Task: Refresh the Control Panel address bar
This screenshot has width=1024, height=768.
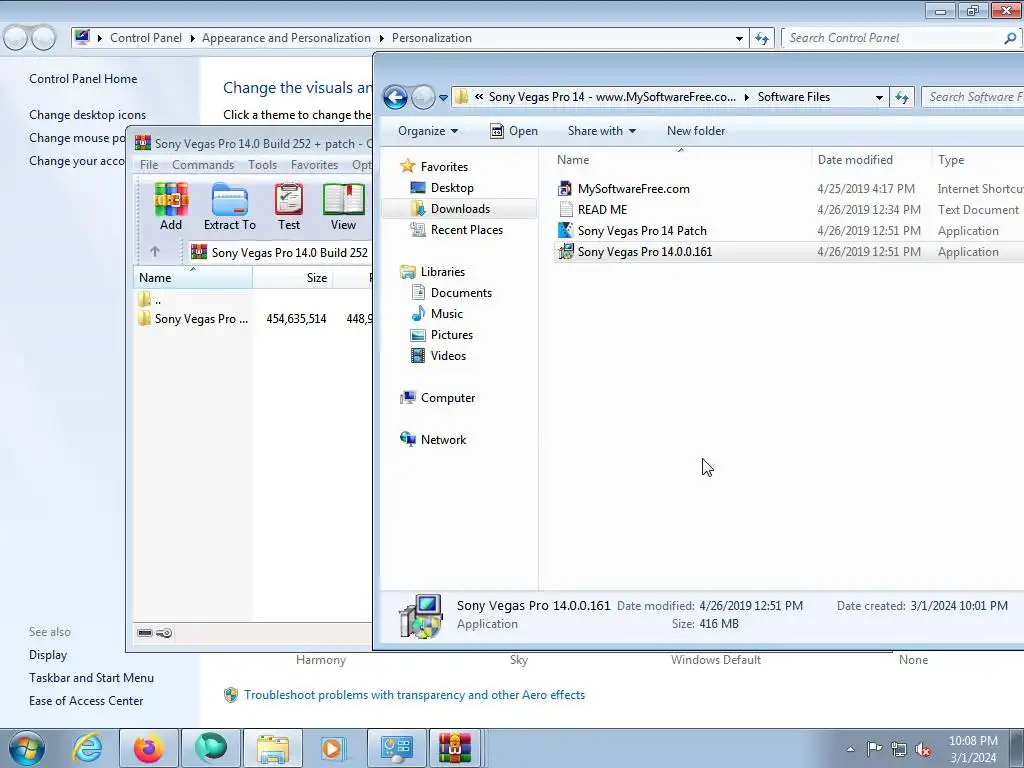Action: (761, 38)
